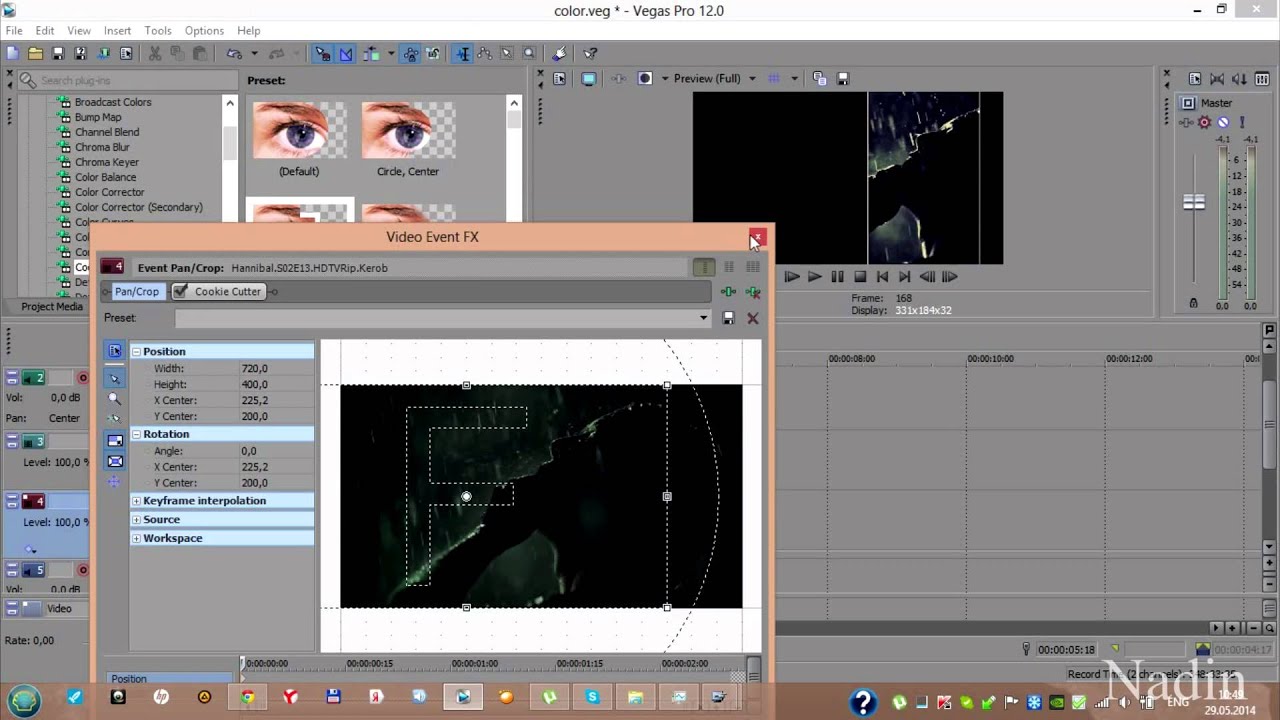1280x720 pixels.
Task: Select Color Corrector (Secondary) plug-in
Action: (x=139, y=207)
